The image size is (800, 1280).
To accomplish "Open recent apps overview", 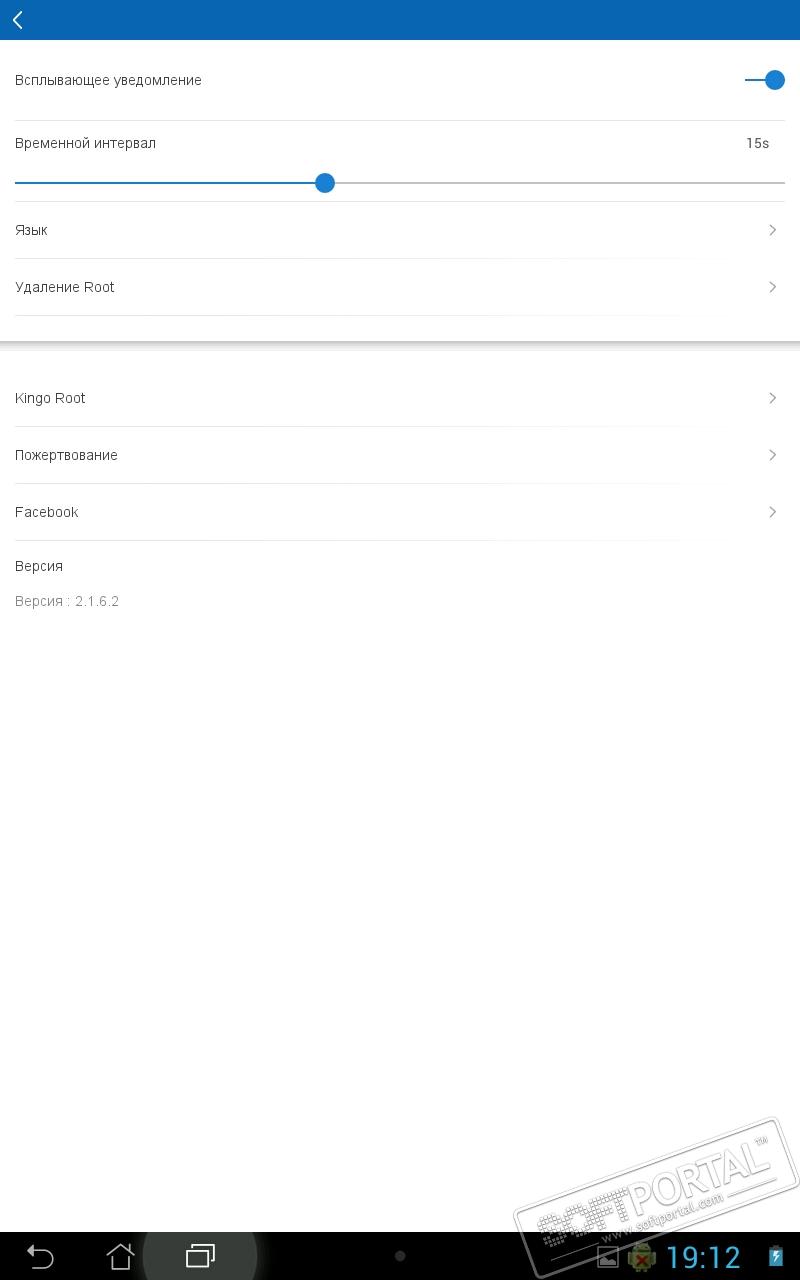I will [200, 1256].
